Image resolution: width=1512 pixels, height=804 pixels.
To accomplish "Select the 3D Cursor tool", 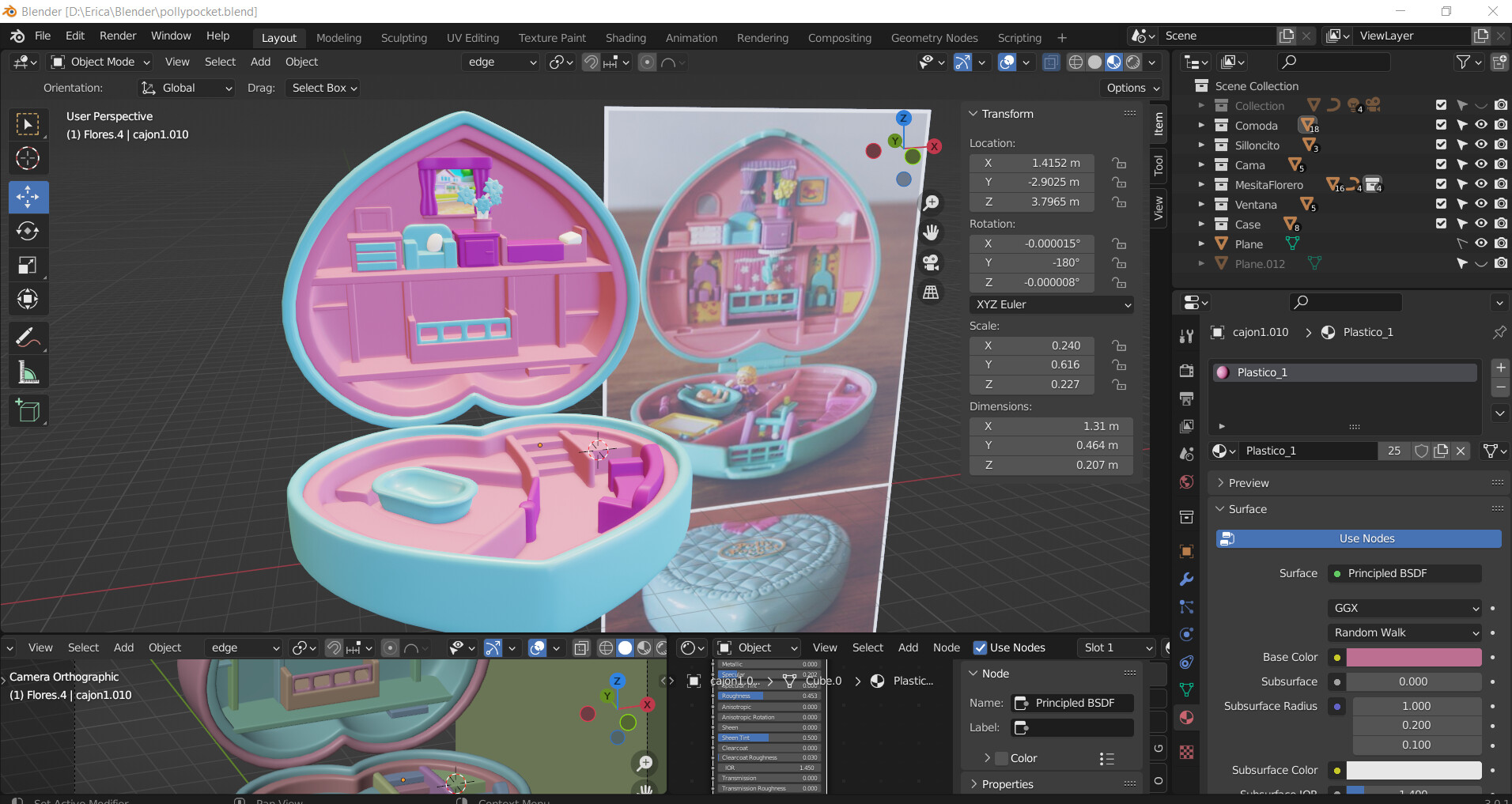I will [x=28, y=158].
